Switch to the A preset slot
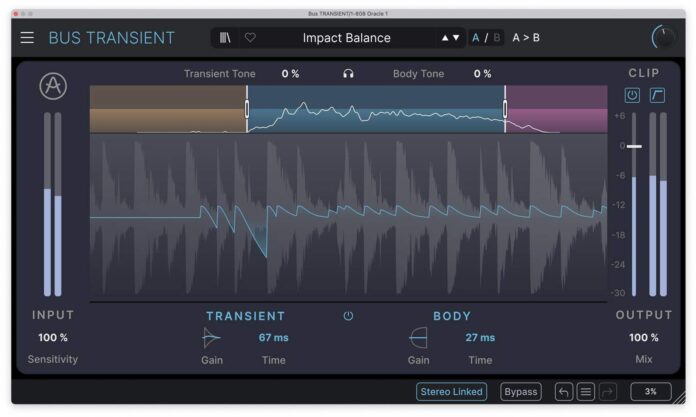Viewport: 696px width, 417px height. point(476,38)
